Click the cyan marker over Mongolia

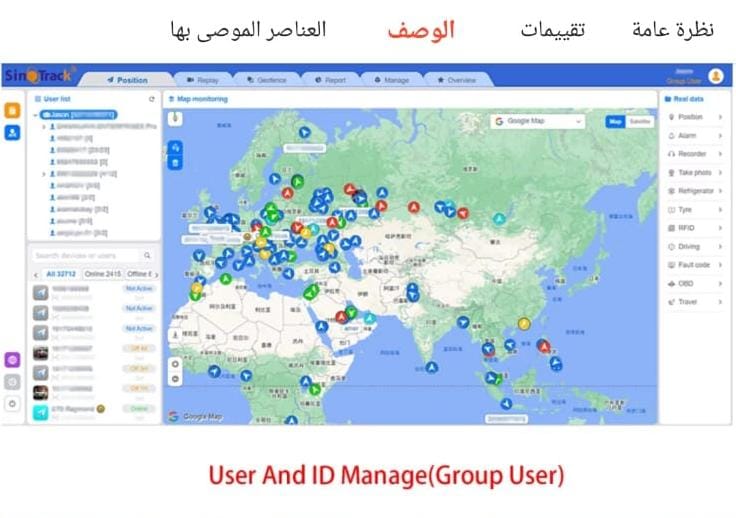(x=499, y=219)
